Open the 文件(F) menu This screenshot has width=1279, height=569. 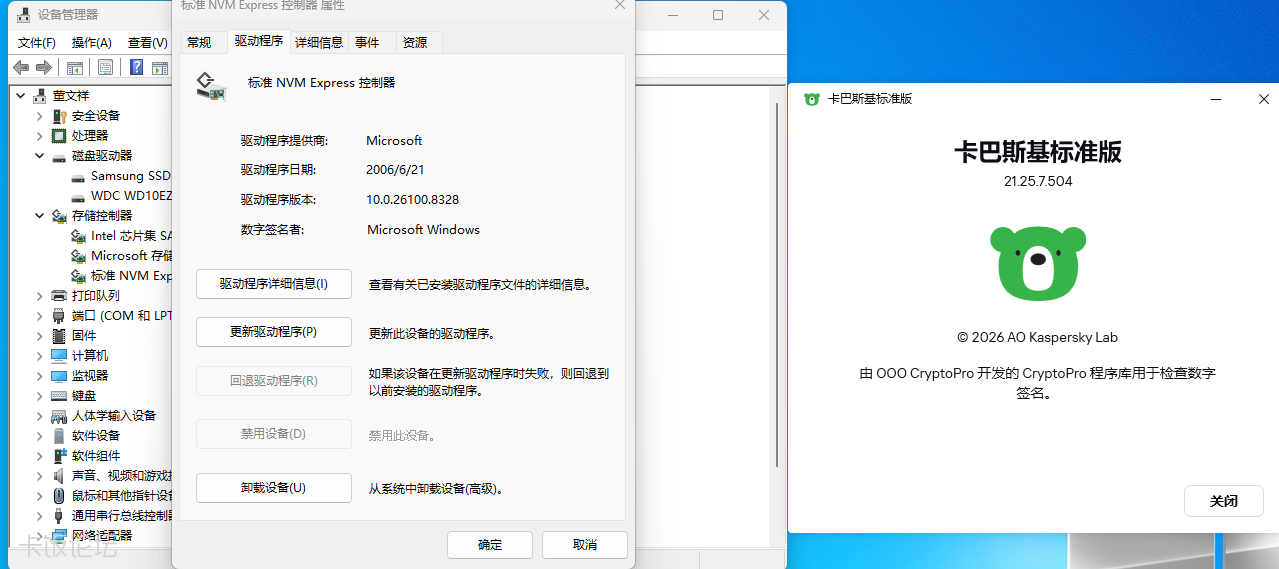click(x=37, y=42)
